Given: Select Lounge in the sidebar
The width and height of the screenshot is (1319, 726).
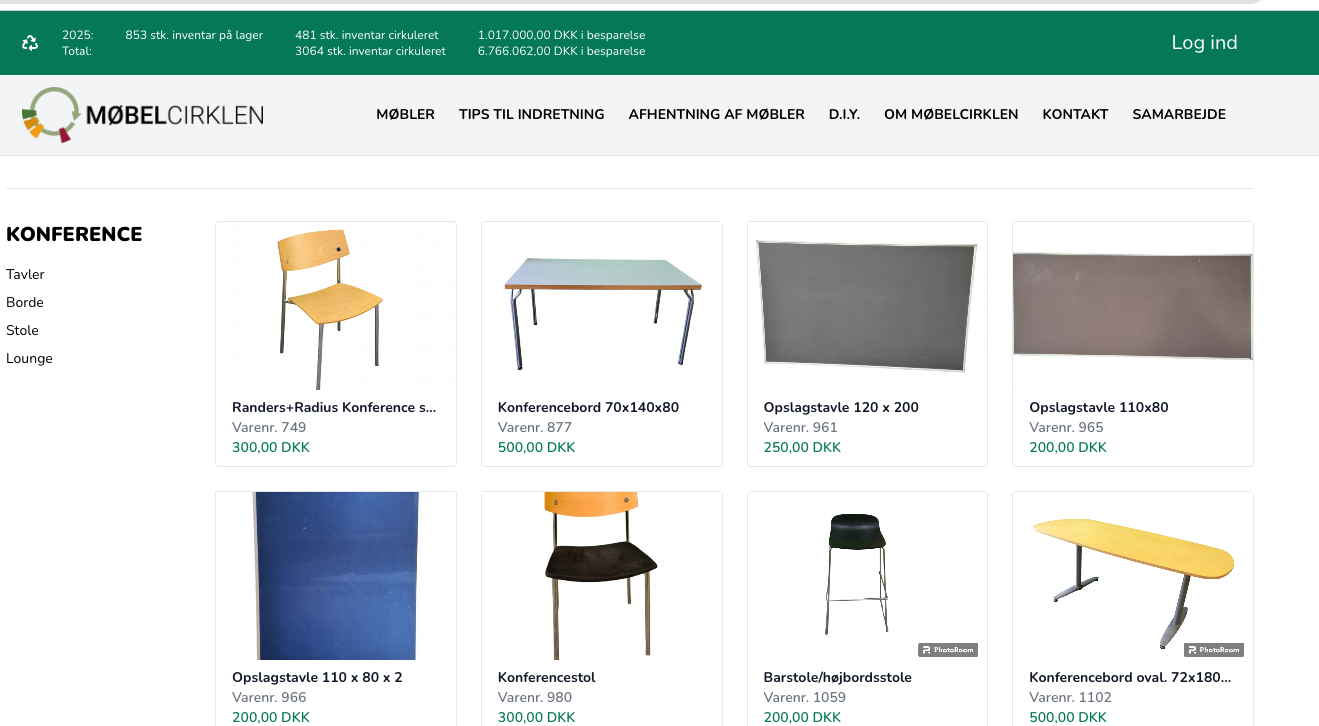Looking at the screenshot, I should (29, 358).
